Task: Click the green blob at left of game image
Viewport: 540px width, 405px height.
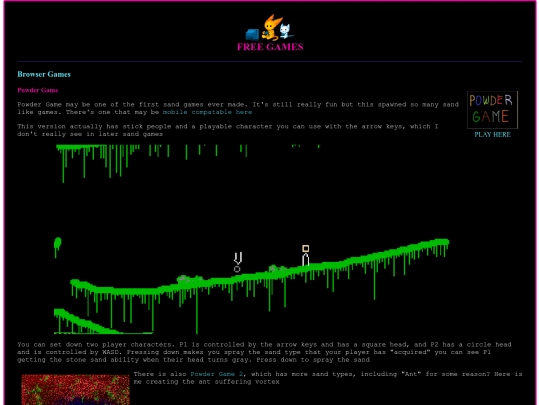Action: 57,247
